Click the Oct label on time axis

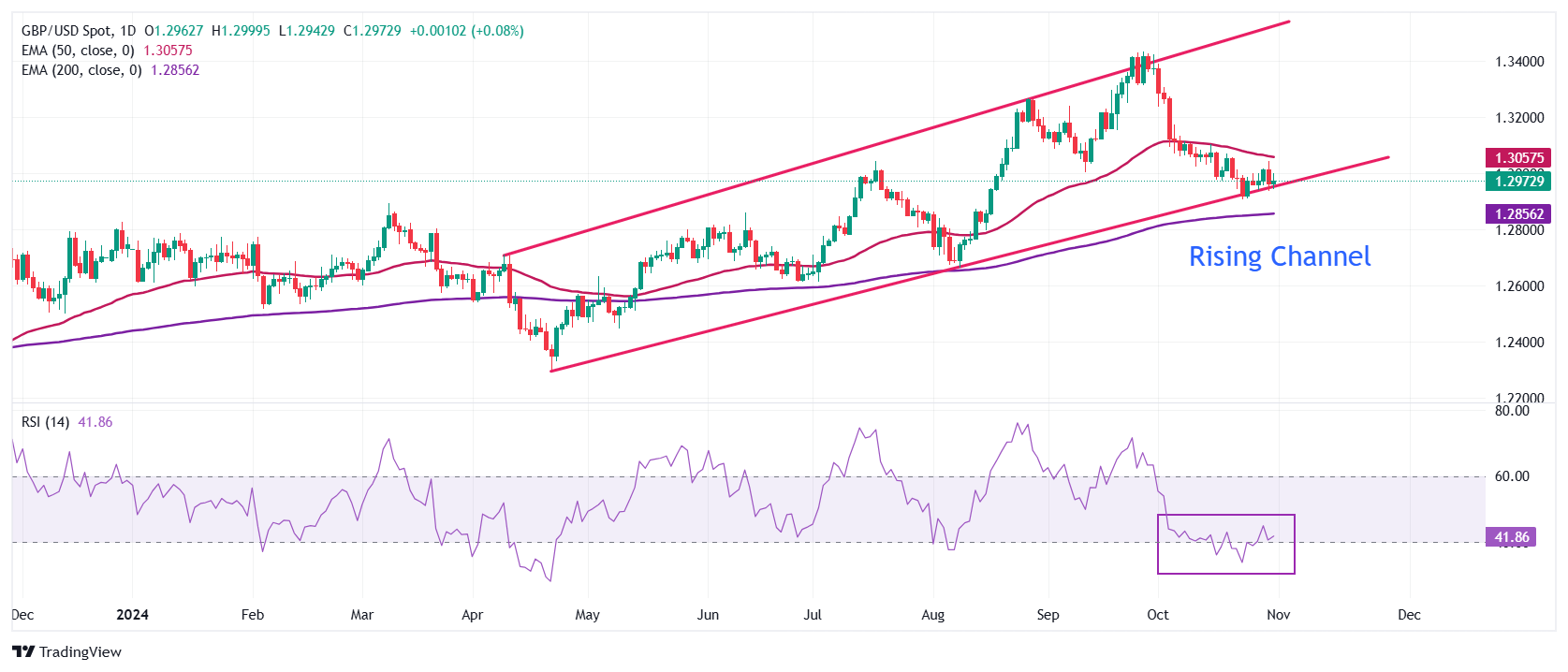pos(1158,615)
